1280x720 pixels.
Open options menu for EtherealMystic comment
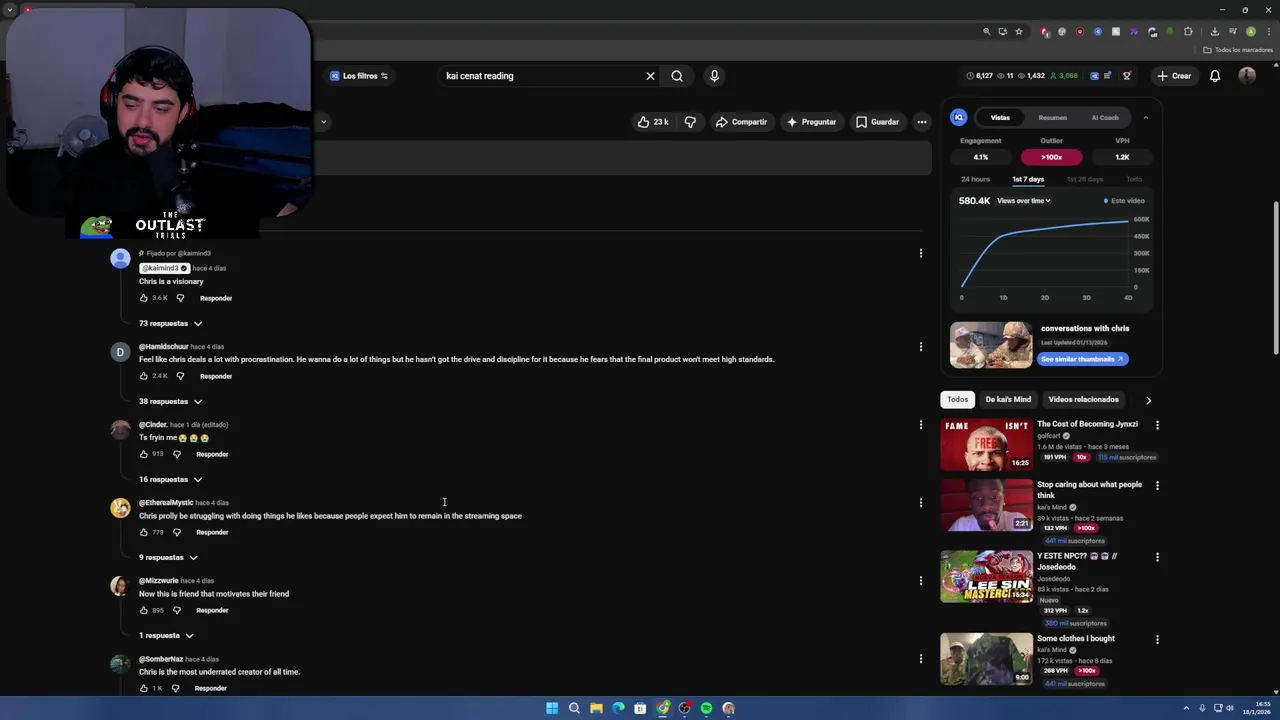click(x=921, y=503)
